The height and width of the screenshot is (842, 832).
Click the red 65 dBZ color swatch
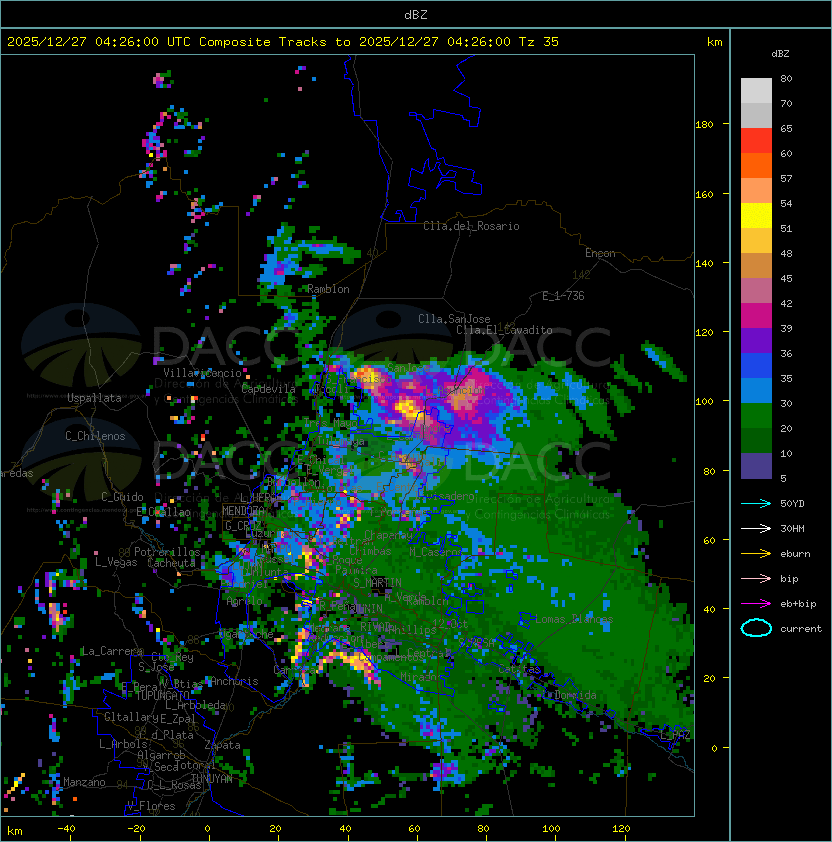pyautogui.click(x=756, y=141)
